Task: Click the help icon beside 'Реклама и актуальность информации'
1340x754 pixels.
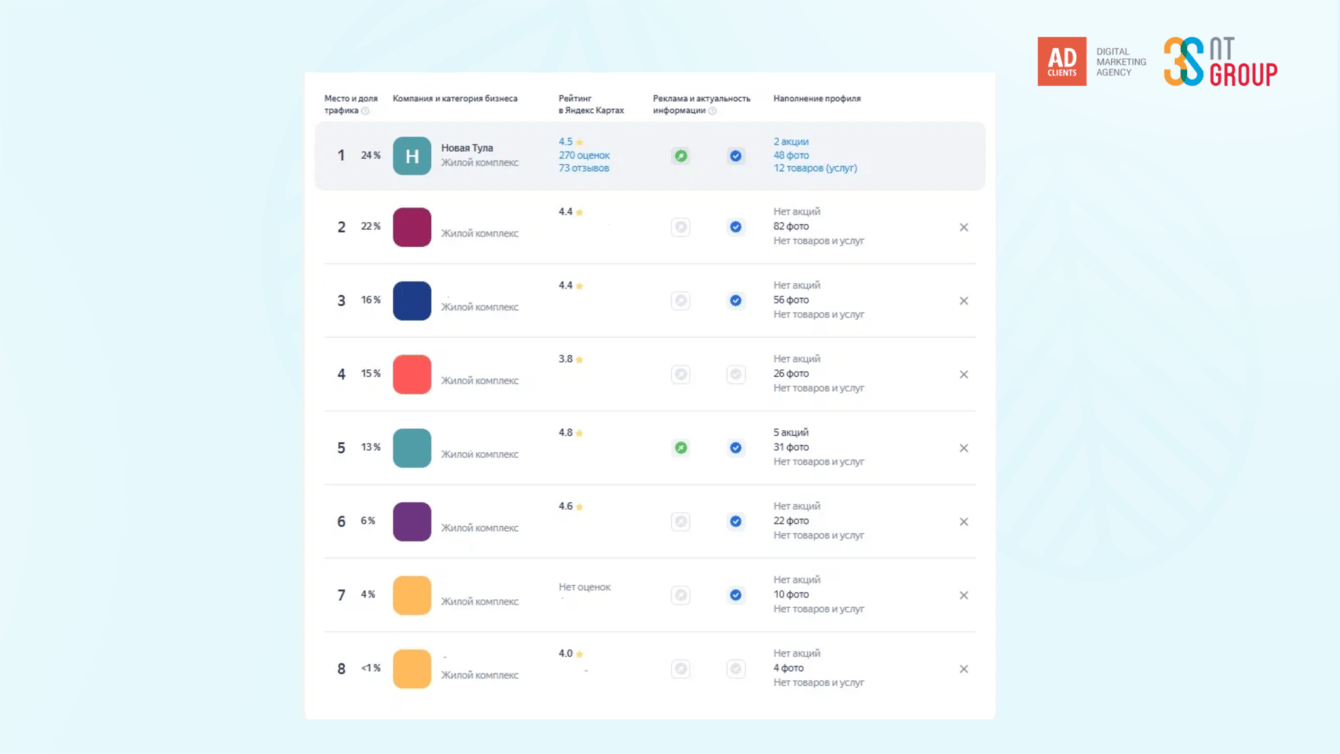Action: tap(712, 111)
